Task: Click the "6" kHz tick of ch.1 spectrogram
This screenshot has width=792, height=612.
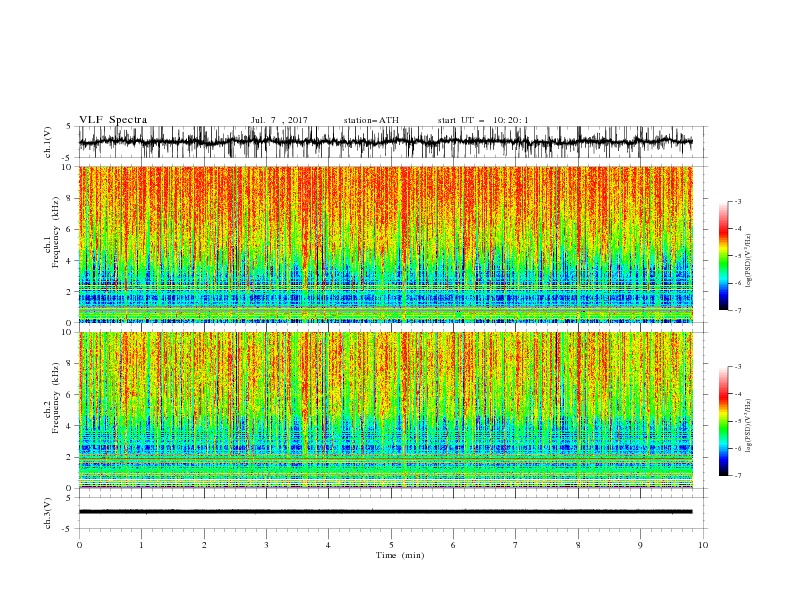Action: [x=69, y=230]
